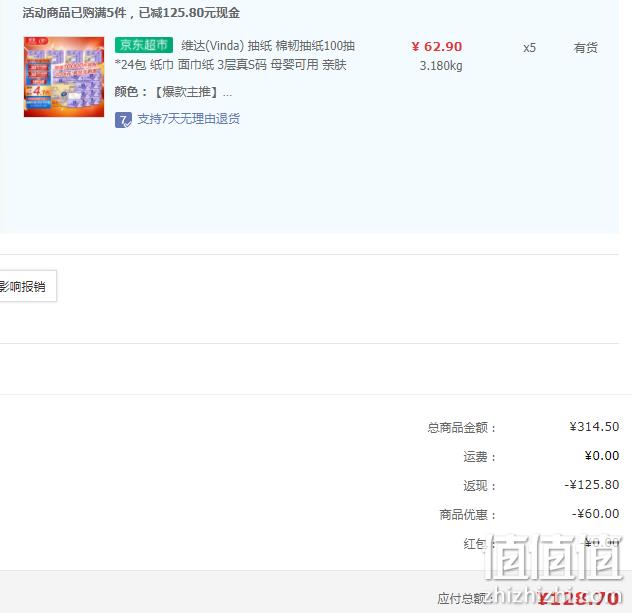Open the Vinda tissue product thumbnail
The width and height of the screenshot is (632, 613).
point(64,77)
